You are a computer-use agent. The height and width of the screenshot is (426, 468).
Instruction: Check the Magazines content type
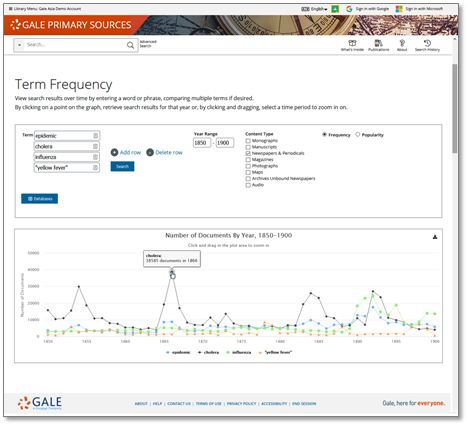(x=248, y=160)
